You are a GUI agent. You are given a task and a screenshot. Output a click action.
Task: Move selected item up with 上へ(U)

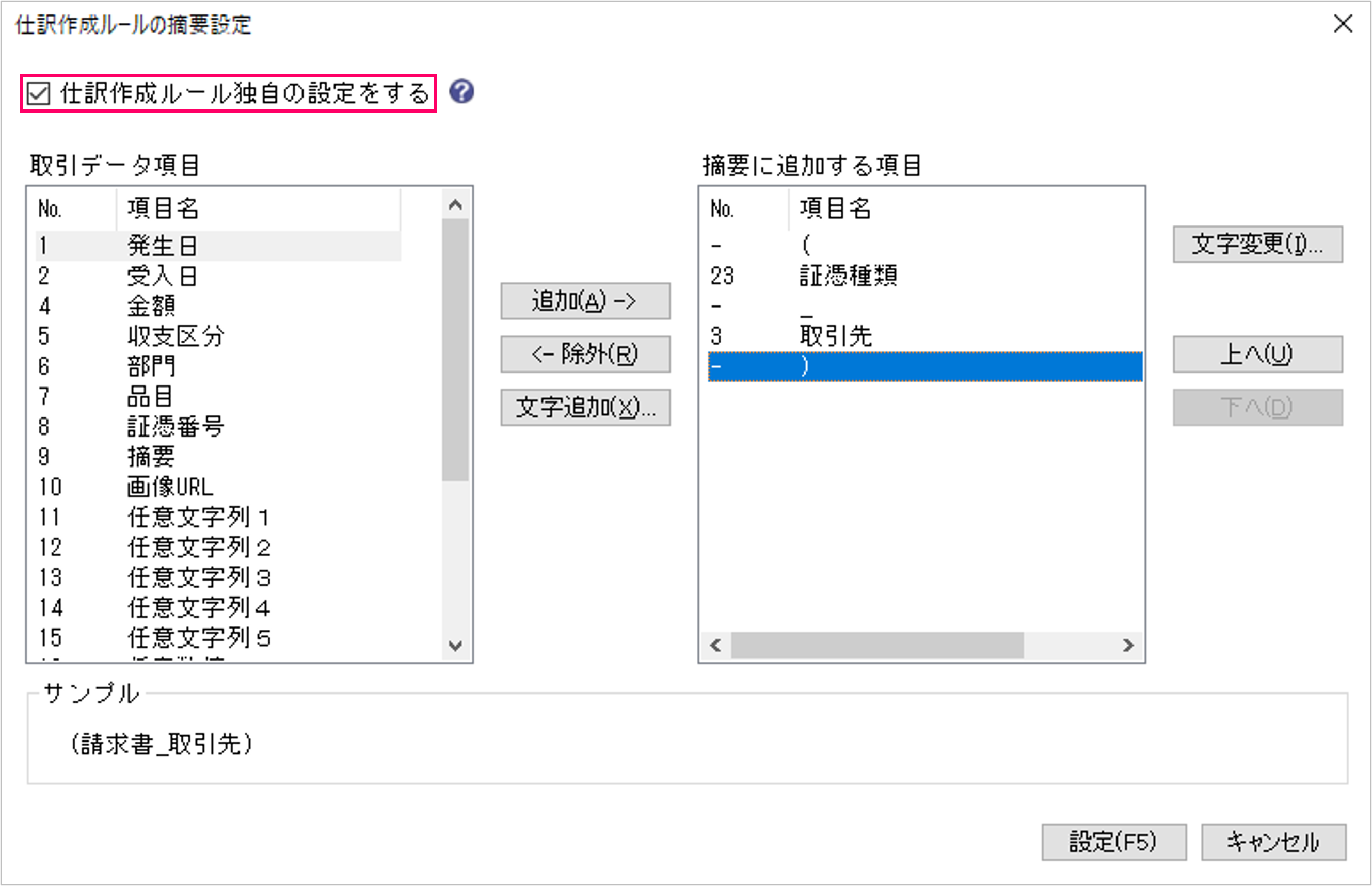[x=1257, y=355]
